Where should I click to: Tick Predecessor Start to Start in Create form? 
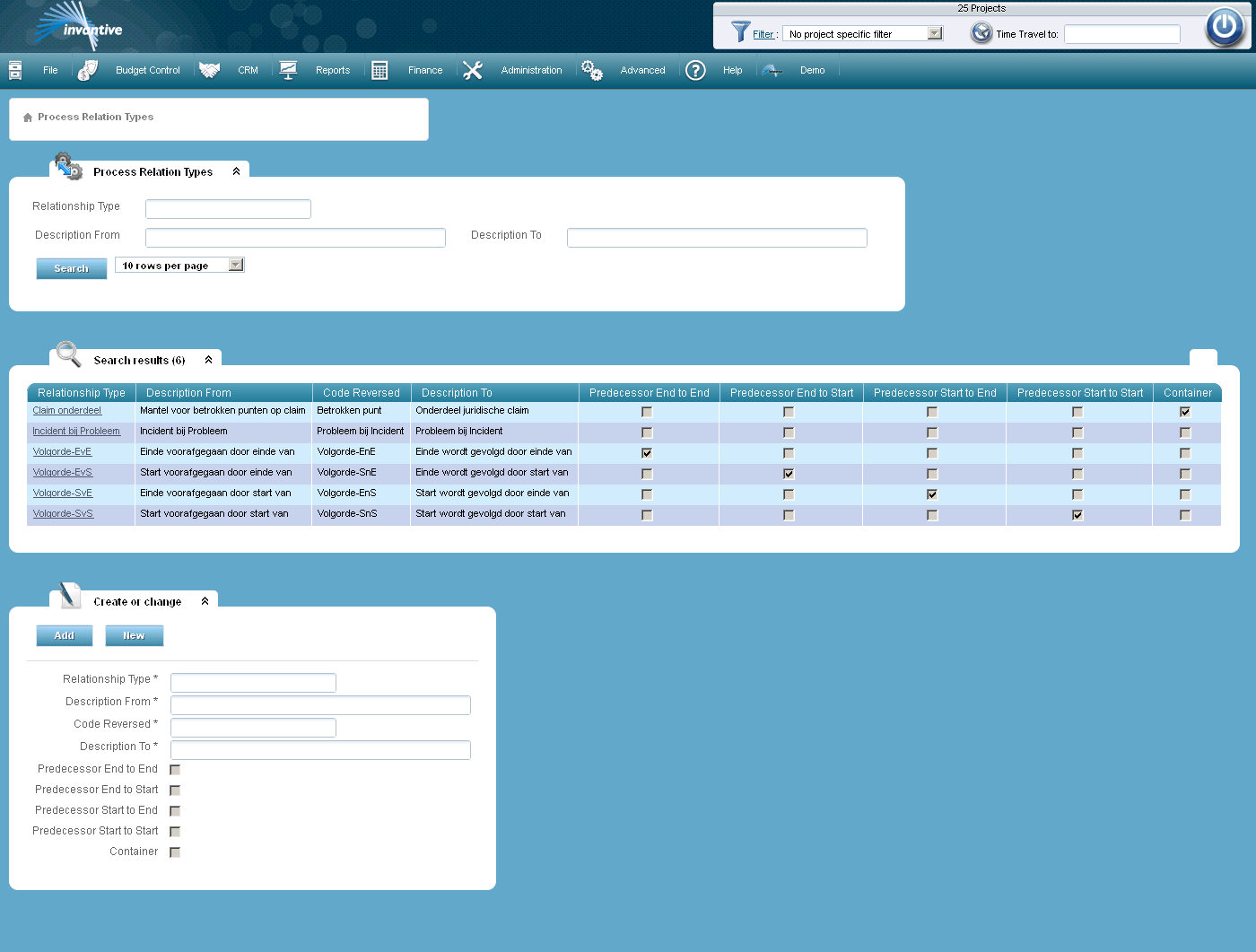(175, 831)
